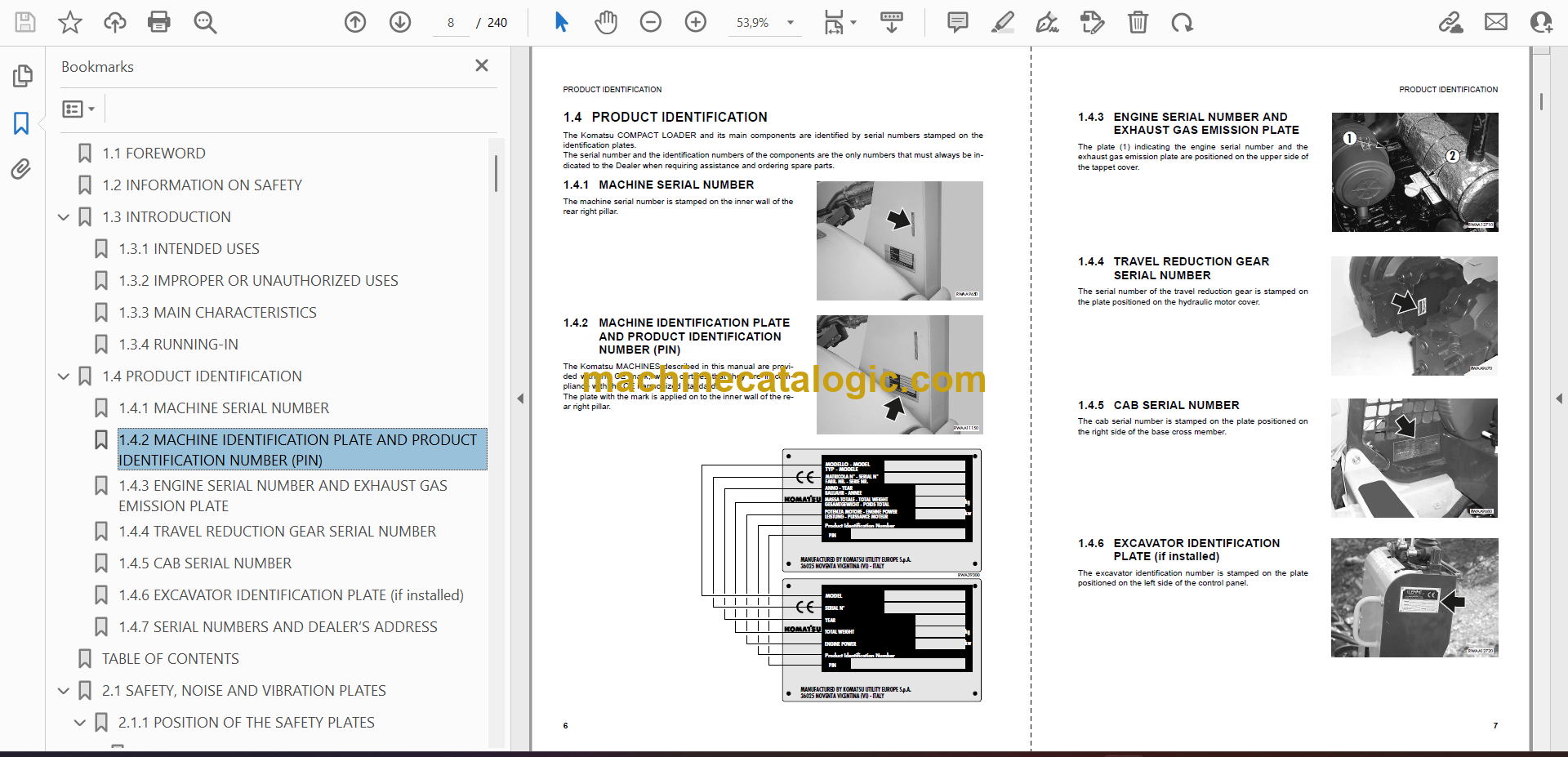Click the bookmarks panel scrollbar
Screen dimensions: 1568x757
[496, 173]
